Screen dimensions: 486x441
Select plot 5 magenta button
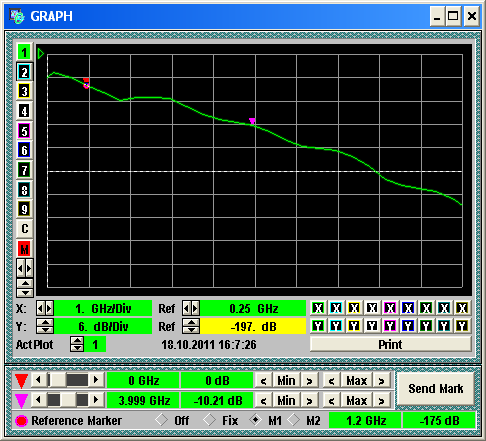(x=24, y=131)
